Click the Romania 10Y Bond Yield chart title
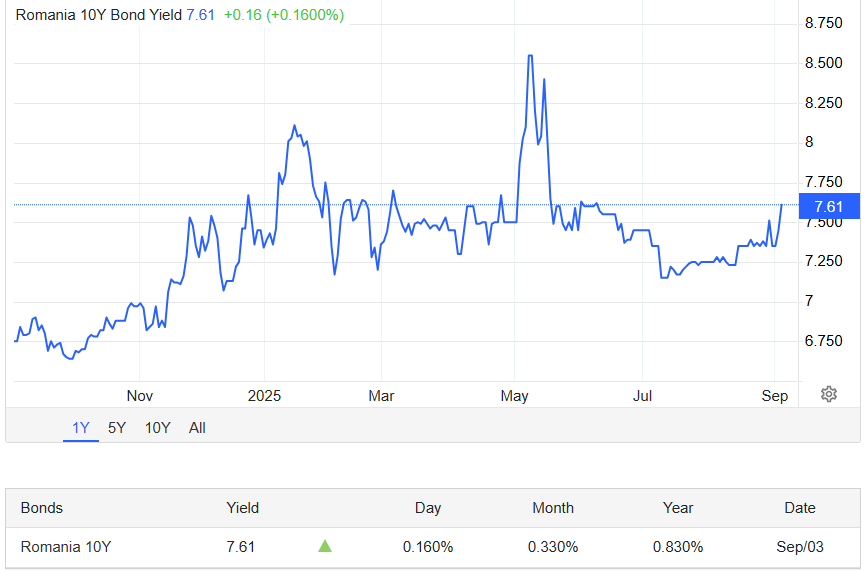The image size is (866, 571). (x=98, y=15)
